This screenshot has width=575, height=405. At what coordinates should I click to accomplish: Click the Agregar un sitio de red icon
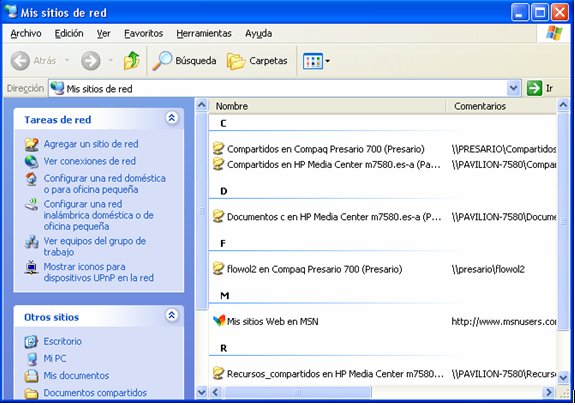(x=32, y=144)
